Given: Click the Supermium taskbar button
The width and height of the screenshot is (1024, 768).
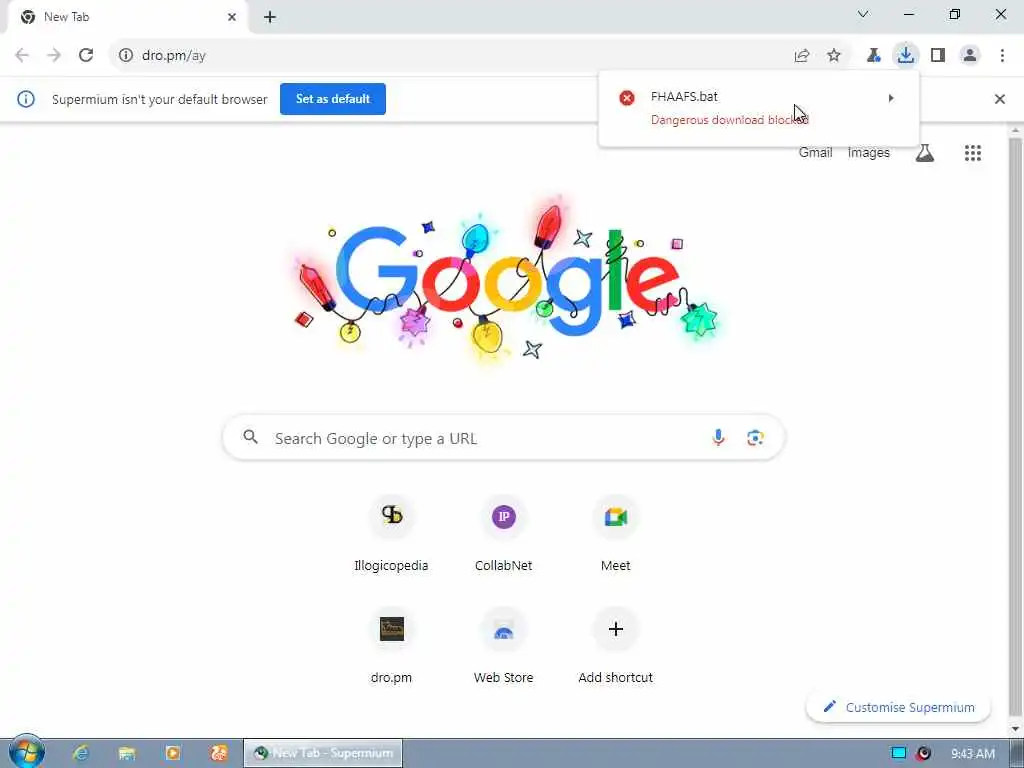Looking at the screenshot, I should [323, 753].
